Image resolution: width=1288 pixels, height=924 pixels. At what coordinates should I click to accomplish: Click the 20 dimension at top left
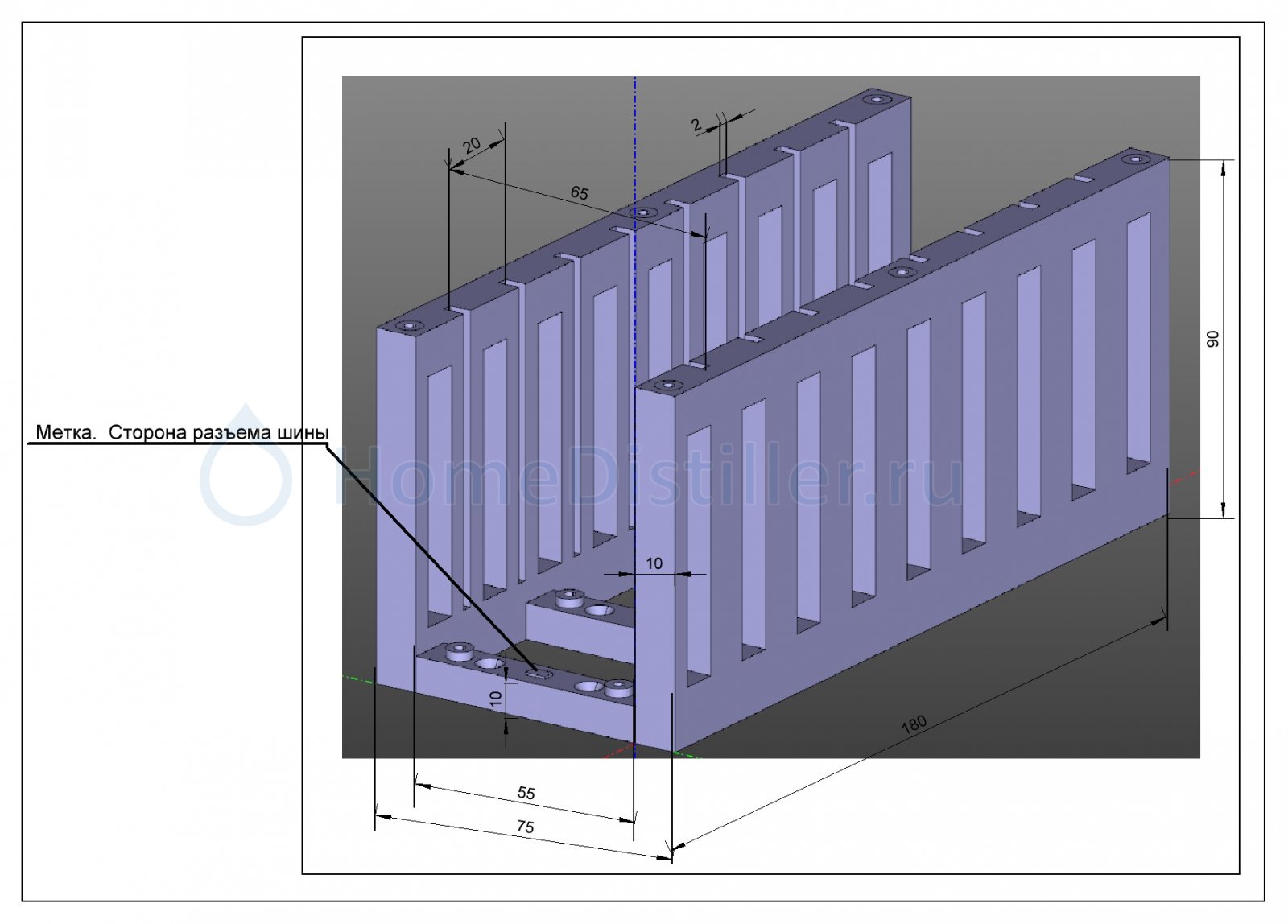click(x=472, y=145)
